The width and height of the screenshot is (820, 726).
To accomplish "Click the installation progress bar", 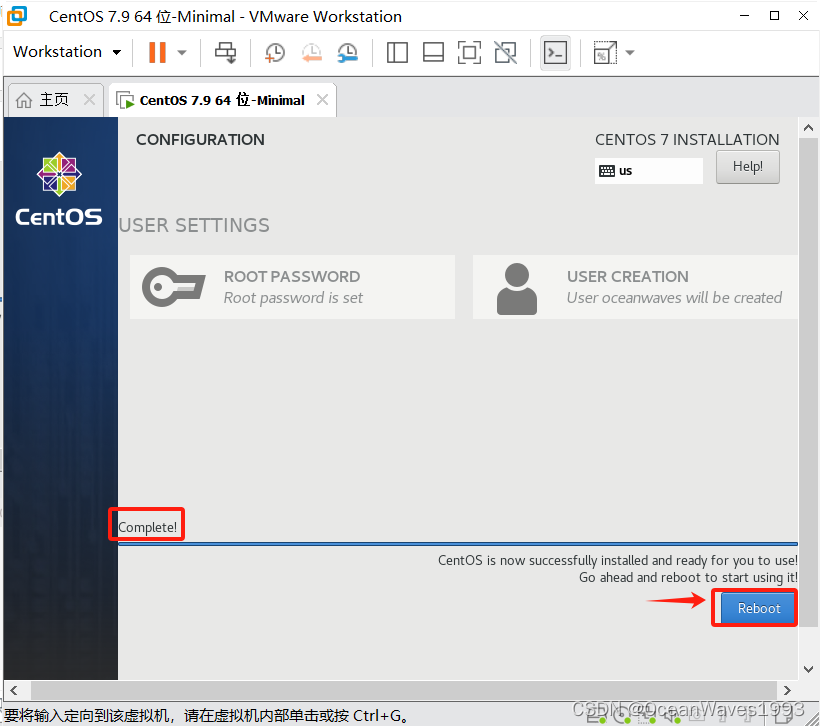I will 458,544.
